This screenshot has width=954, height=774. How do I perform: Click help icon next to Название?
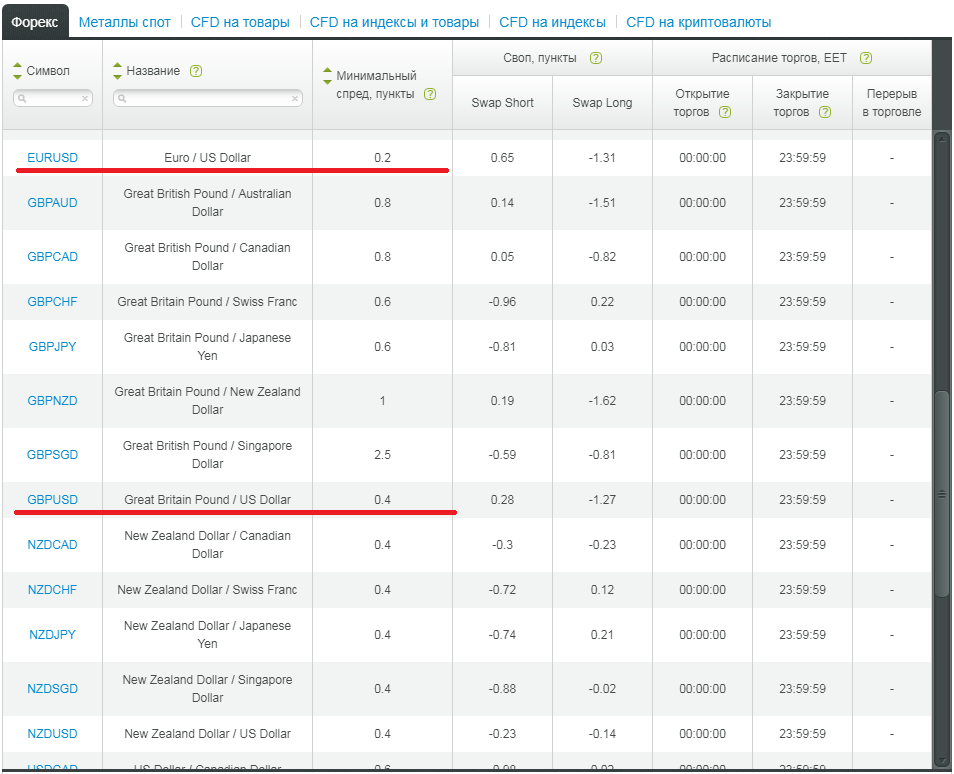click(196, 71)
